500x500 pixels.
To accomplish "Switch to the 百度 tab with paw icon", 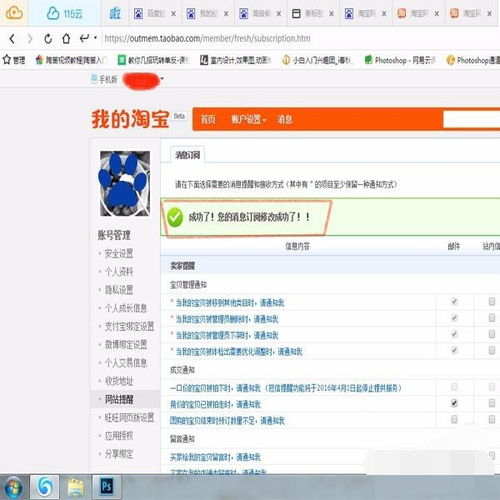I will pyautogui.click(x=155, y=14).
